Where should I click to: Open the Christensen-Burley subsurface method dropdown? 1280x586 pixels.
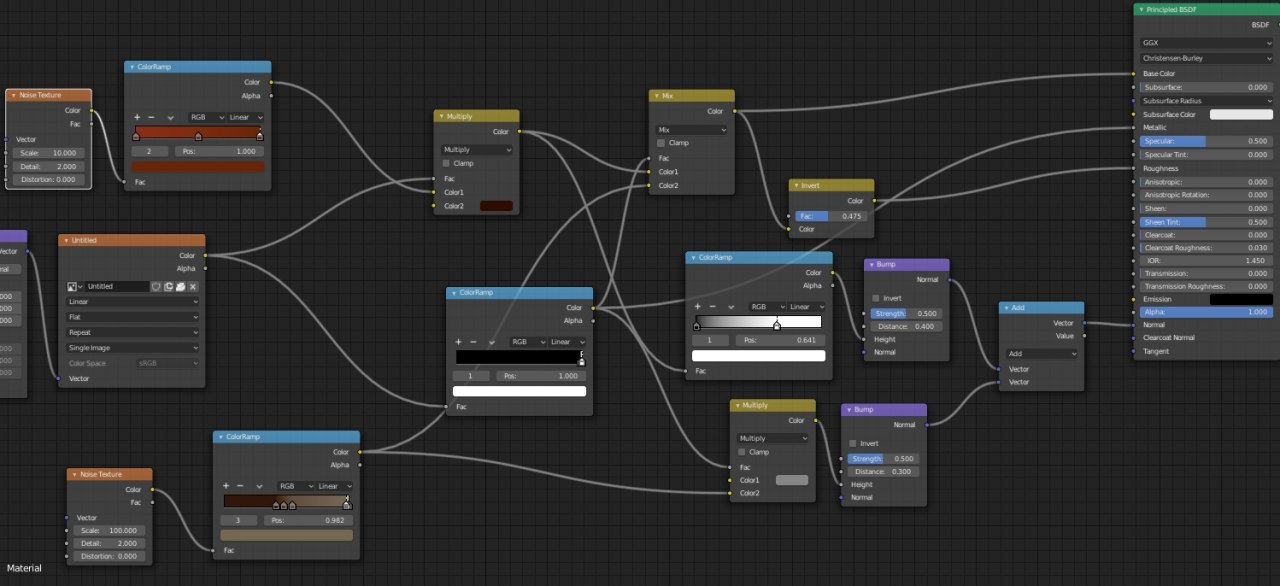pos(1205,58)
